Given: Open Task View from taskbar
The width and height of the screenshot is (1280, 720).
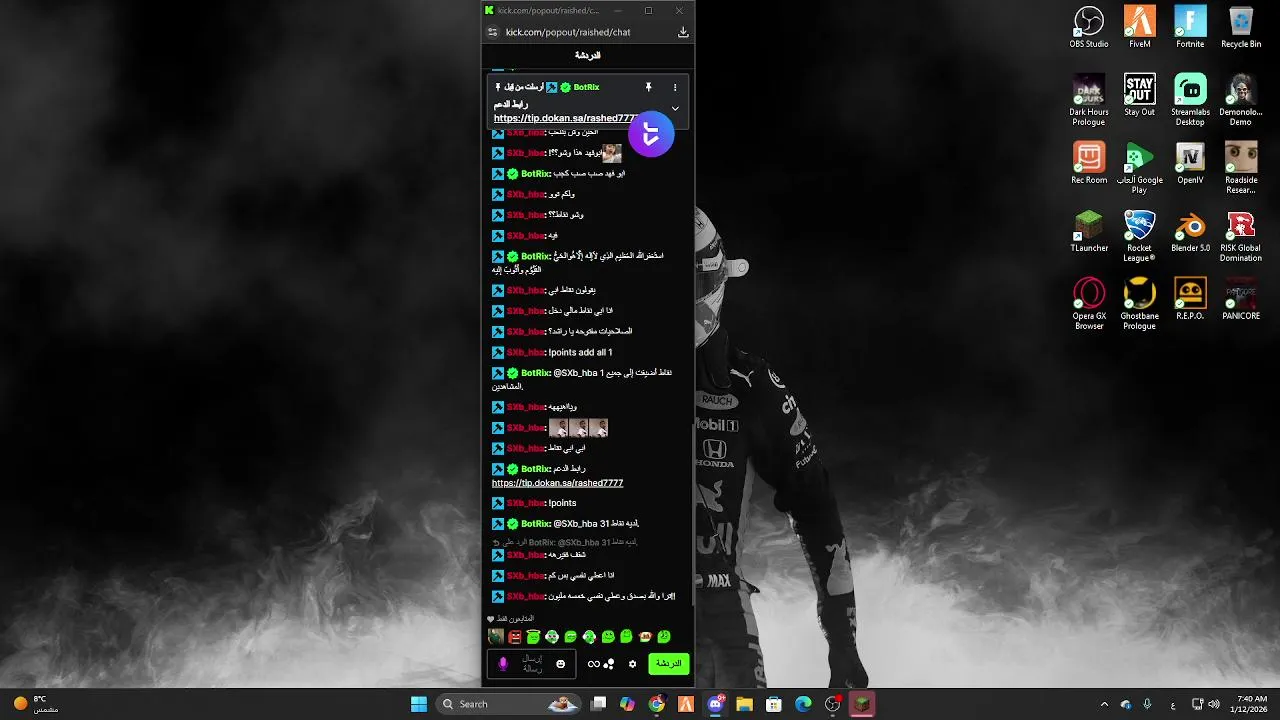Looking at the screenshot, I should point(598,704).
